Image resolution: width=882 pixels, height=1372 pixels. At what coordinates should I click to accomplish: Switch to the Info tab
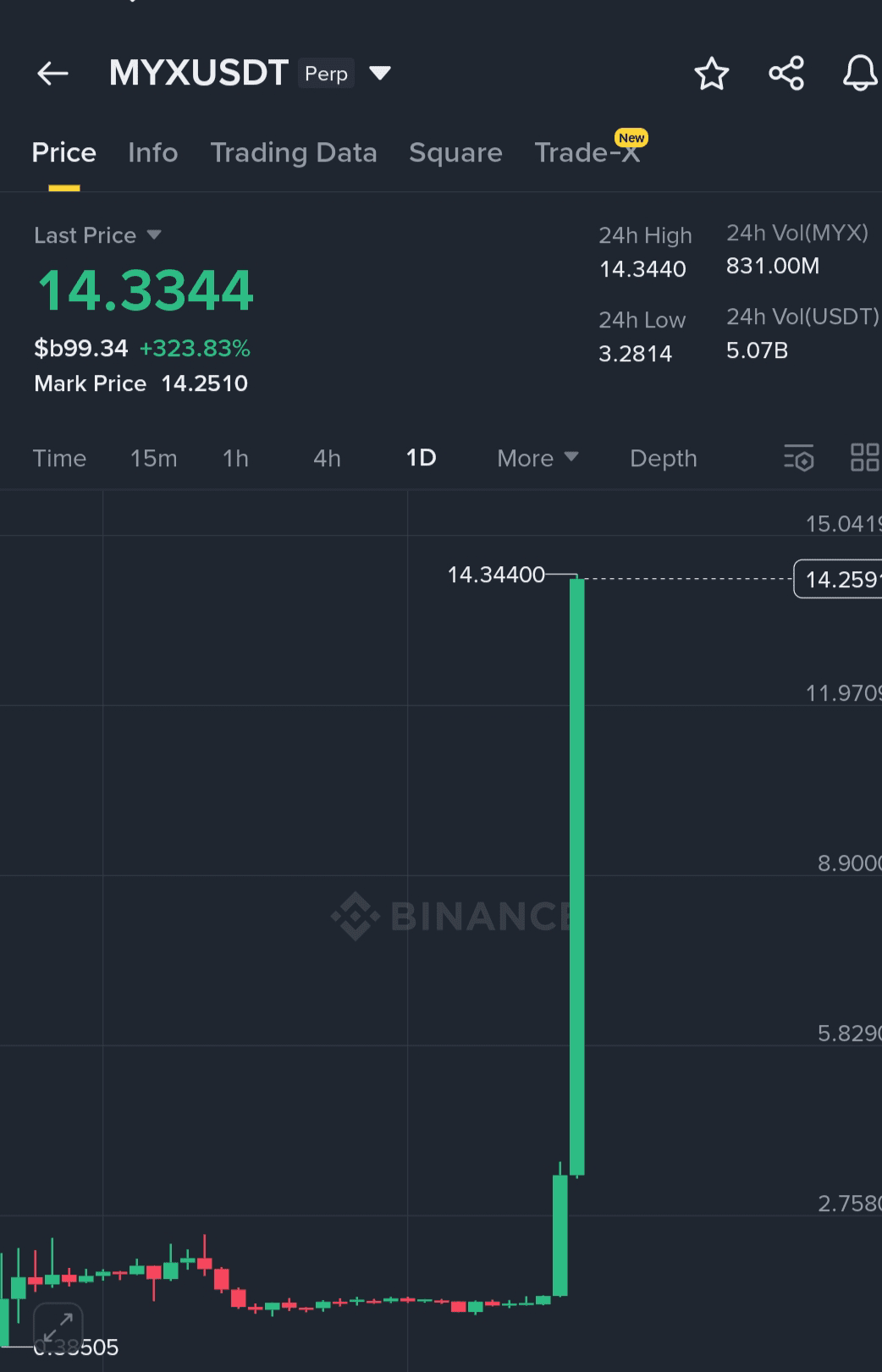point(153,152)
